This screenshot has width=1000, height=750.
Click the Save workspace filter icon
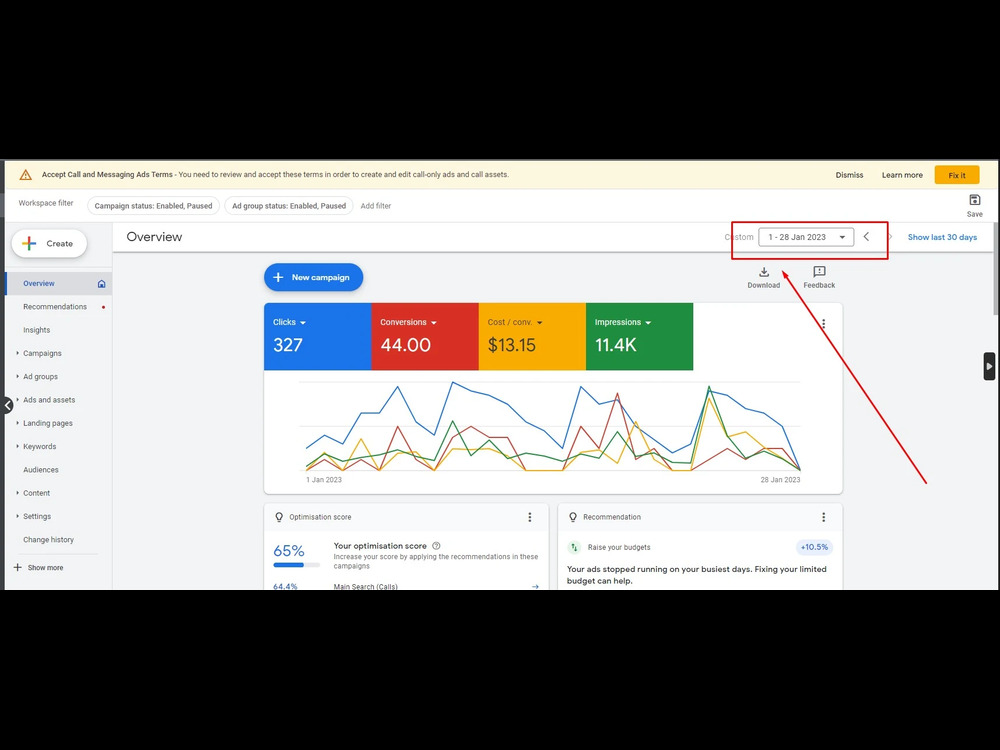pyautogui.click(x=974, y=200)
